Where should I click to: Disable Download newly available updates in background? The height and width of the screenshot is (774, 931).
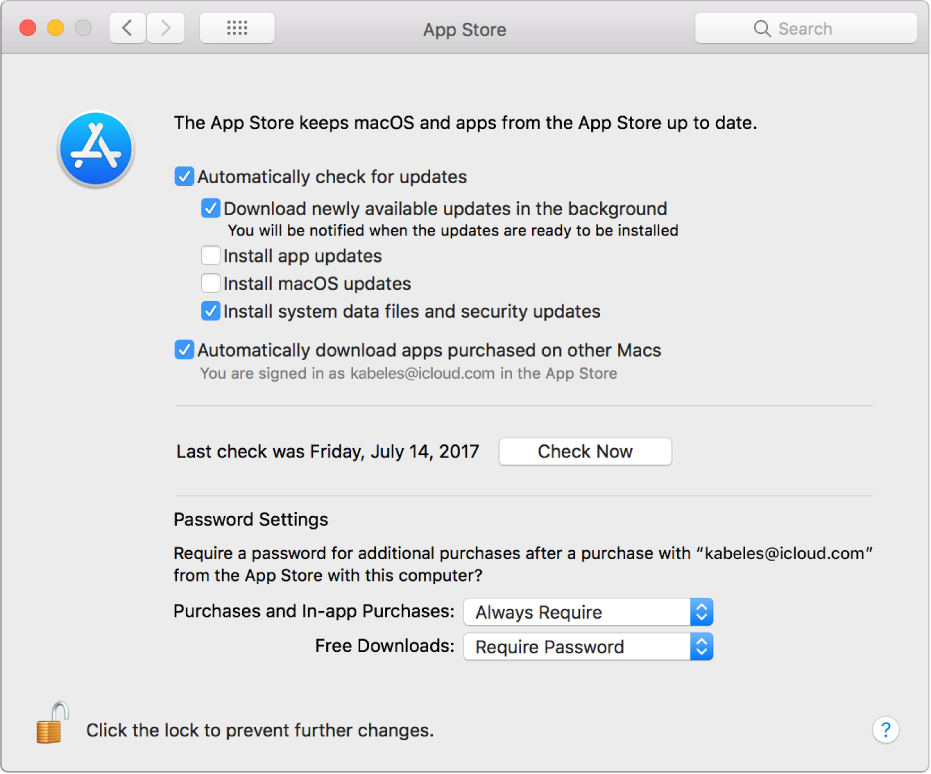coord(211,209)
